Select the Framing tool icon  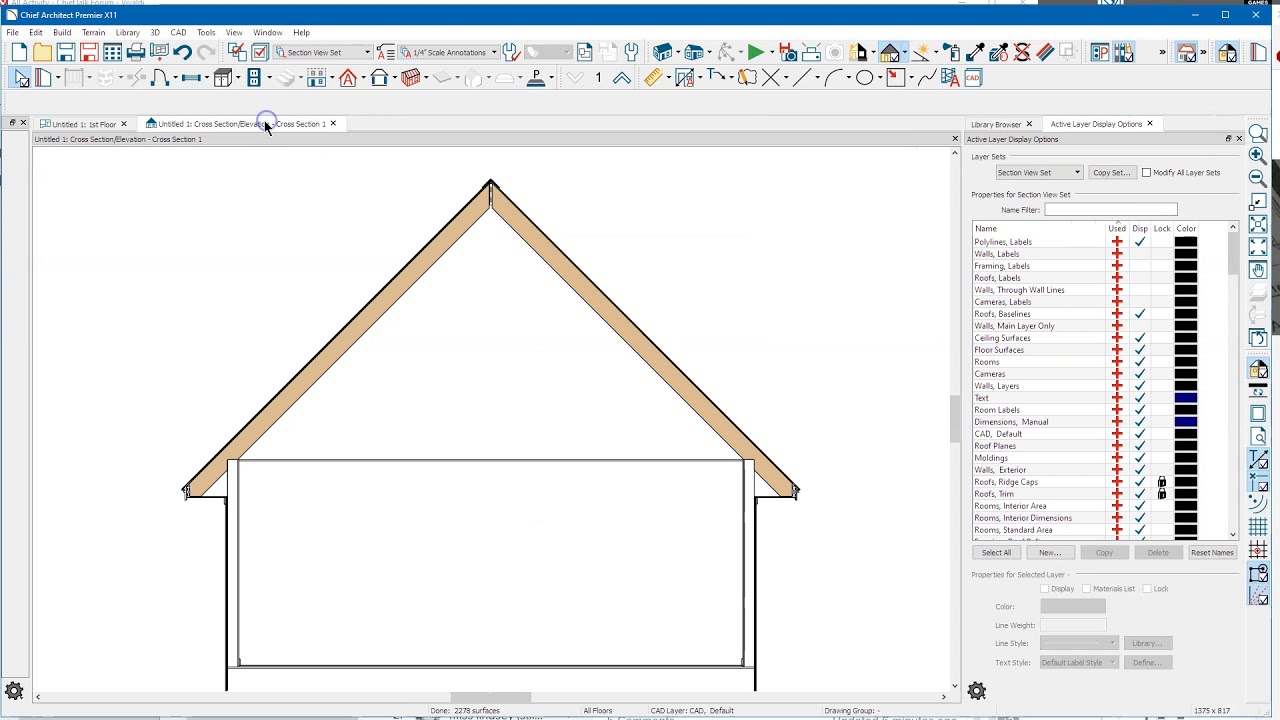point(410,78)
